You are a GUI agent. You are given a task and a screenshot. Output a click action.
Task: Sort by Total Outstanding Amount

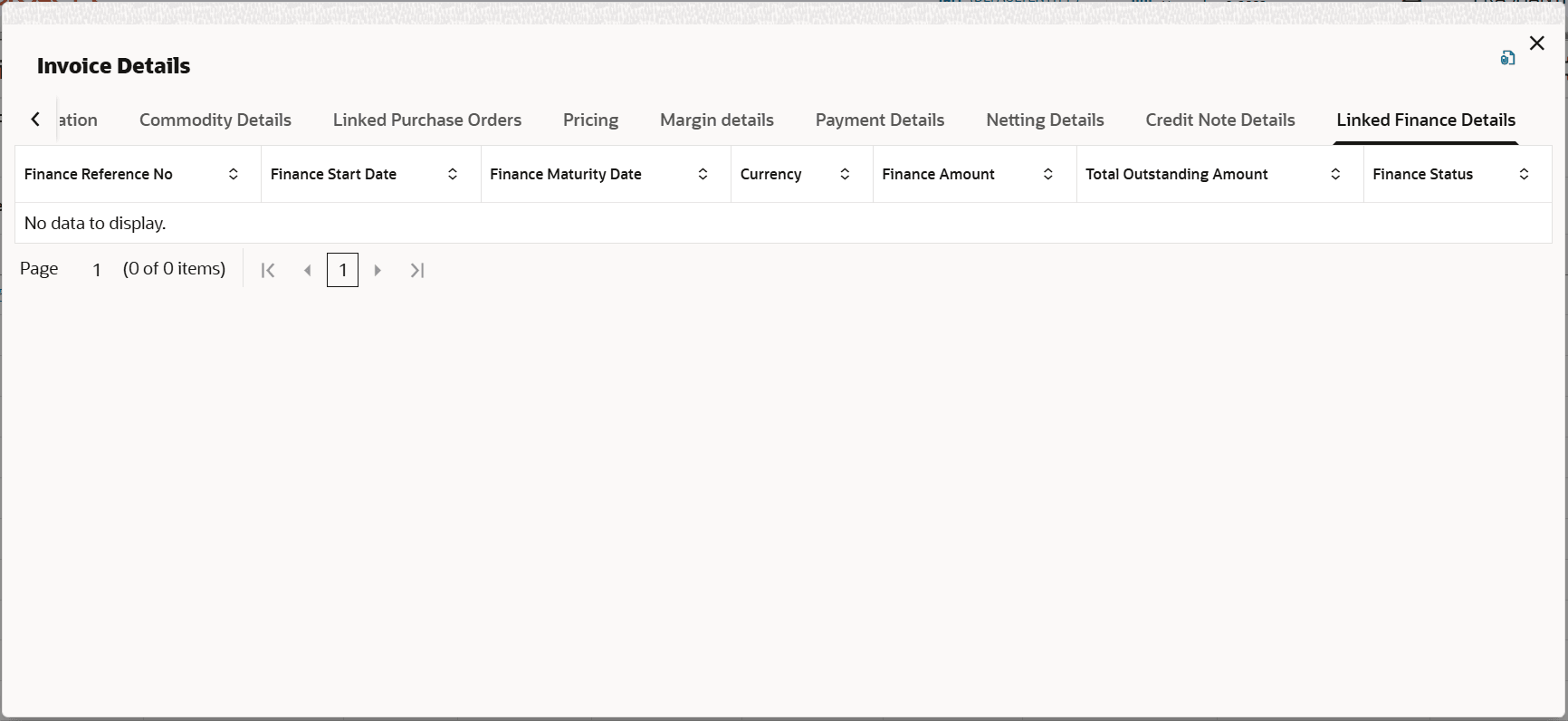[x=1335, y=174]
